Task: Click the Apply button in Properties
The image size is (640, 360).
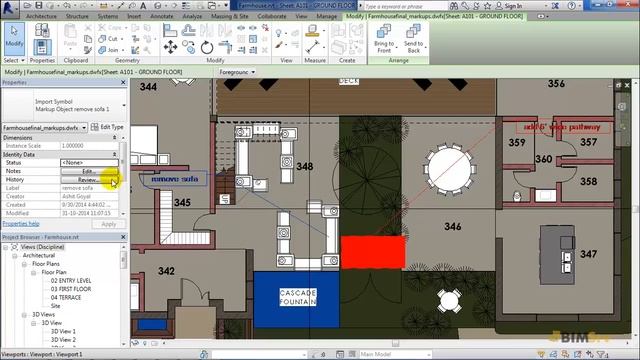Action: (109, 224)
